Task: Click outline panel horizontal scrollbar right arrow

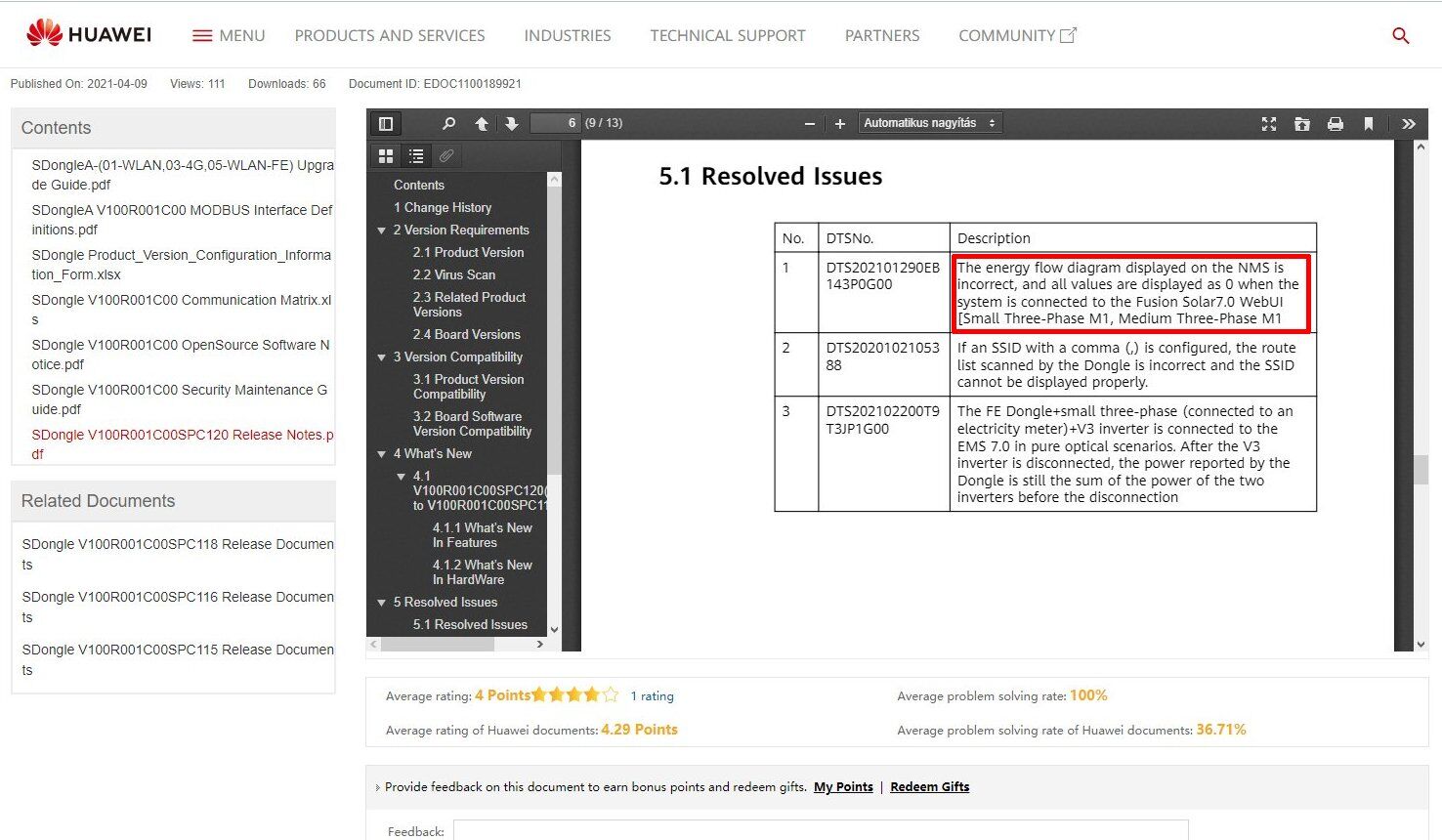Action: (540, 645)
